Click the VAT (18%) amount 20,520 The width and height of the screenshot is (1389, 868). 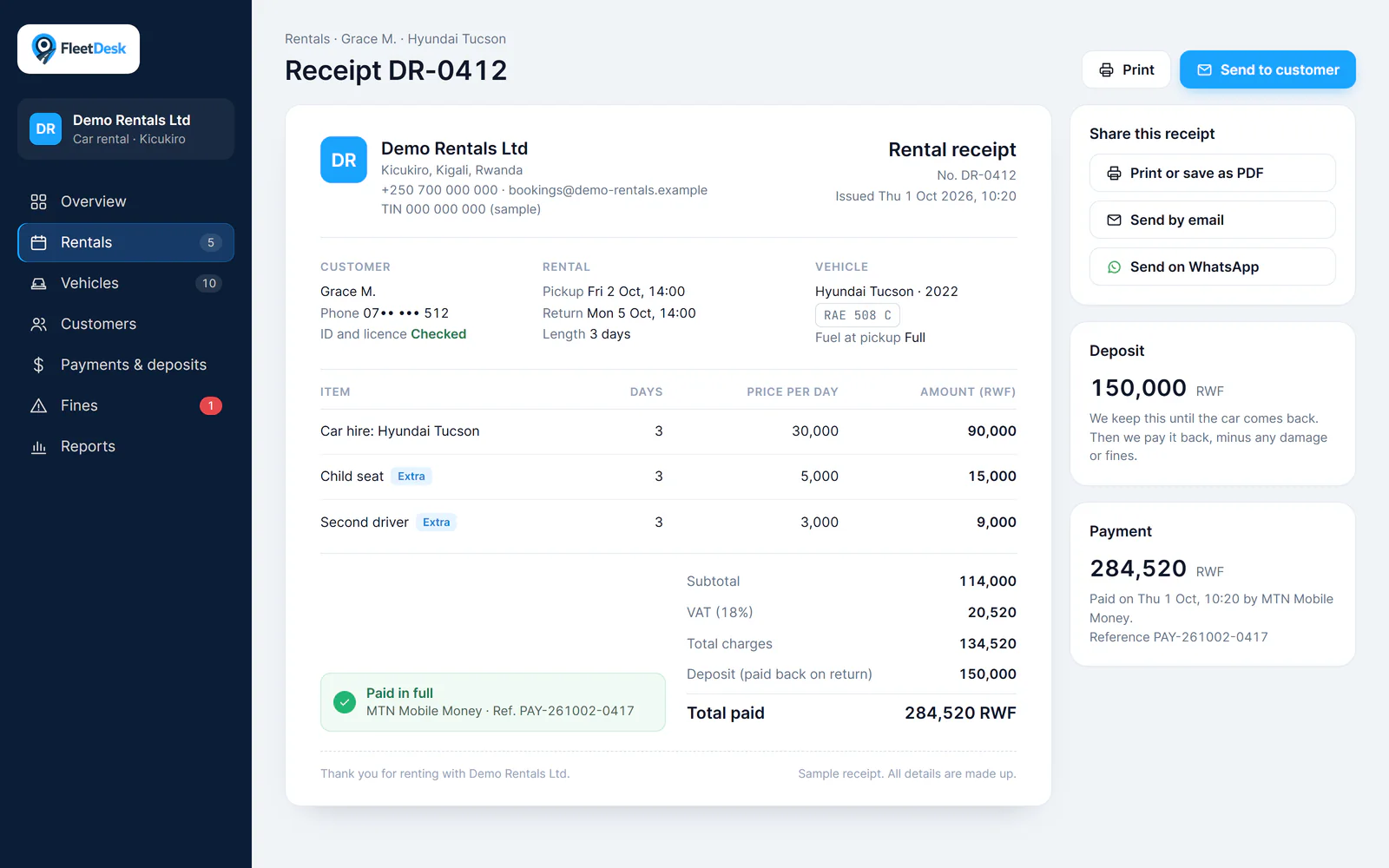[992, 612]
